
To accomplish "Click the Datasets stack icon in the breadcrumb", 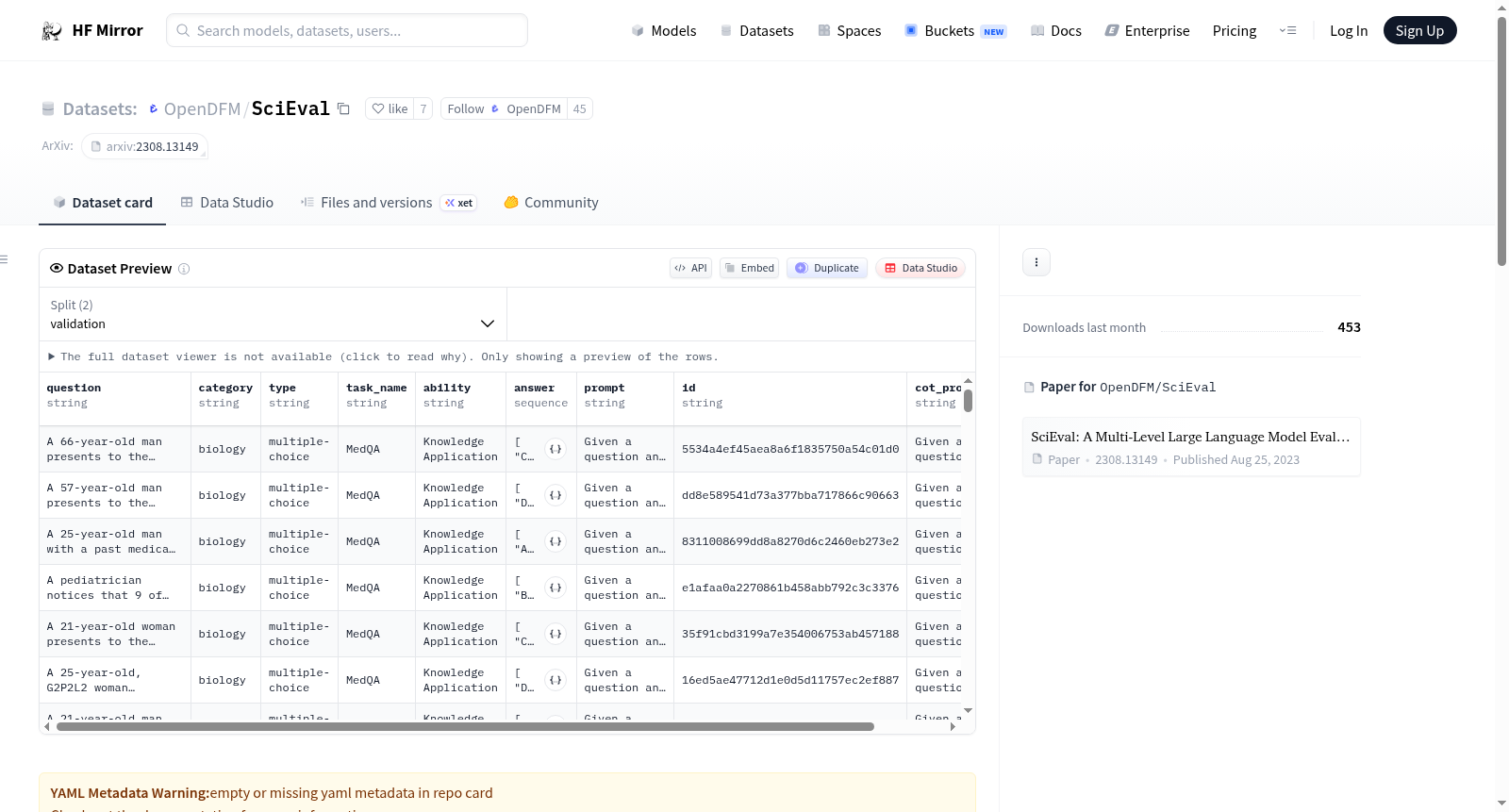I will click(48, 108).
